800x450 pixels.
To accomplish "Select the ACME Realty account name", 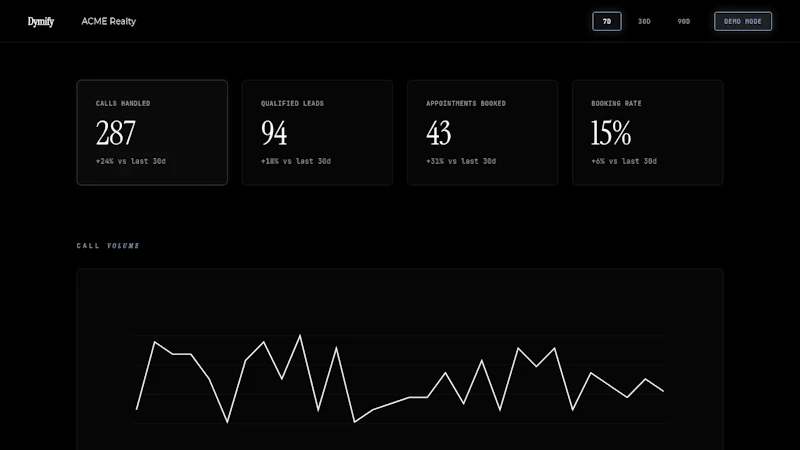I will pyautogui.click(x=109, y=21).
